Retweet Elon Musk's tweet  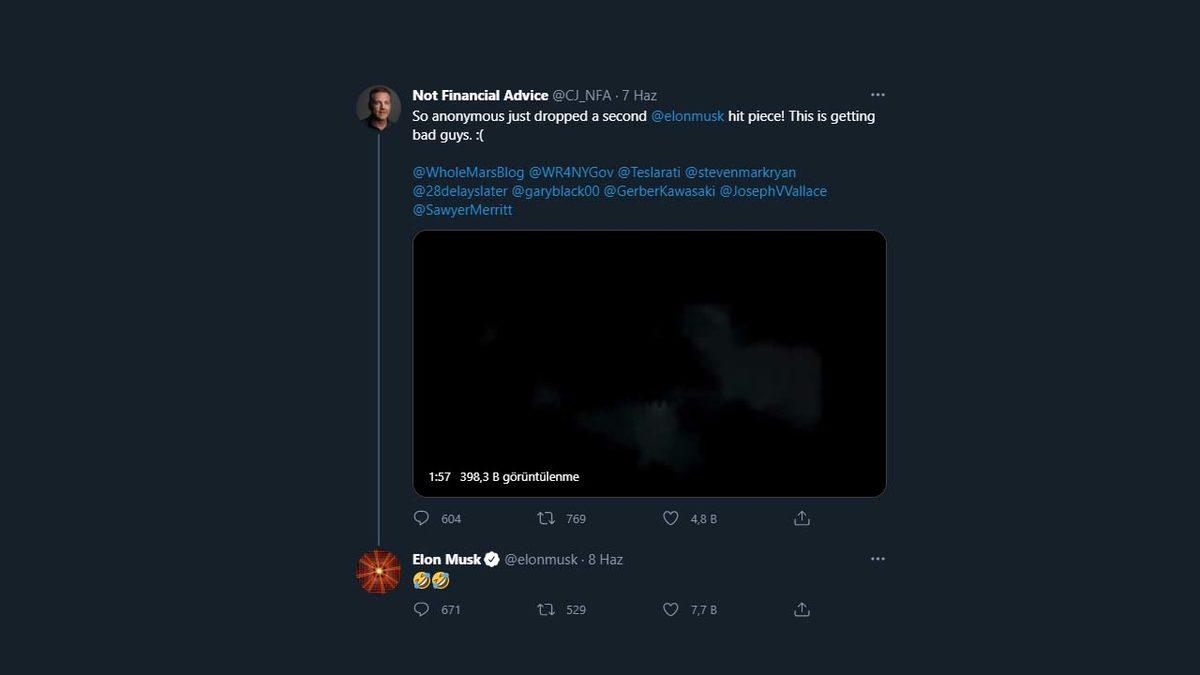click(x=545, y=609)
